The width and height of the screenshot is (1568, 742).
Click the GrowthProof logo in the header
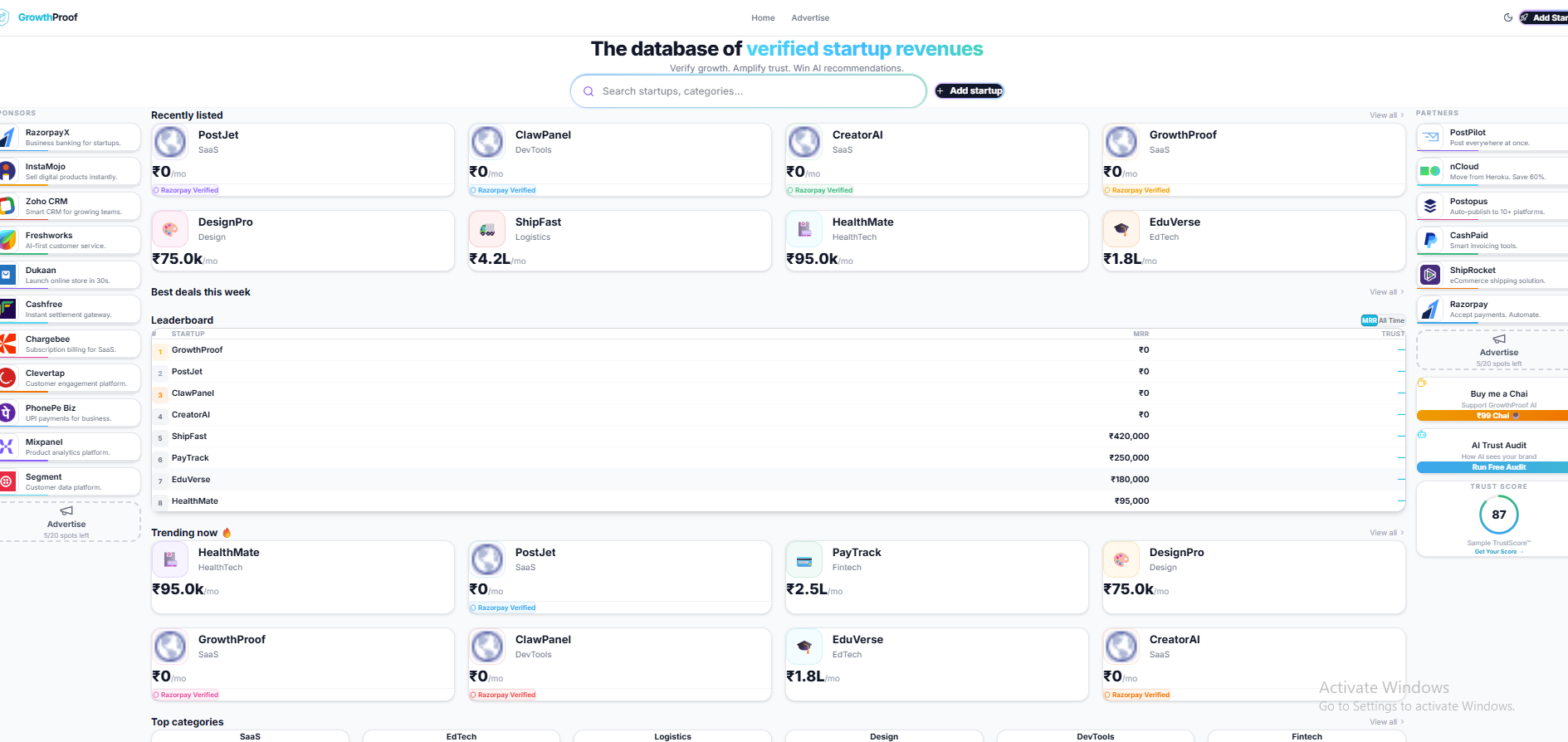pos(39,17)
